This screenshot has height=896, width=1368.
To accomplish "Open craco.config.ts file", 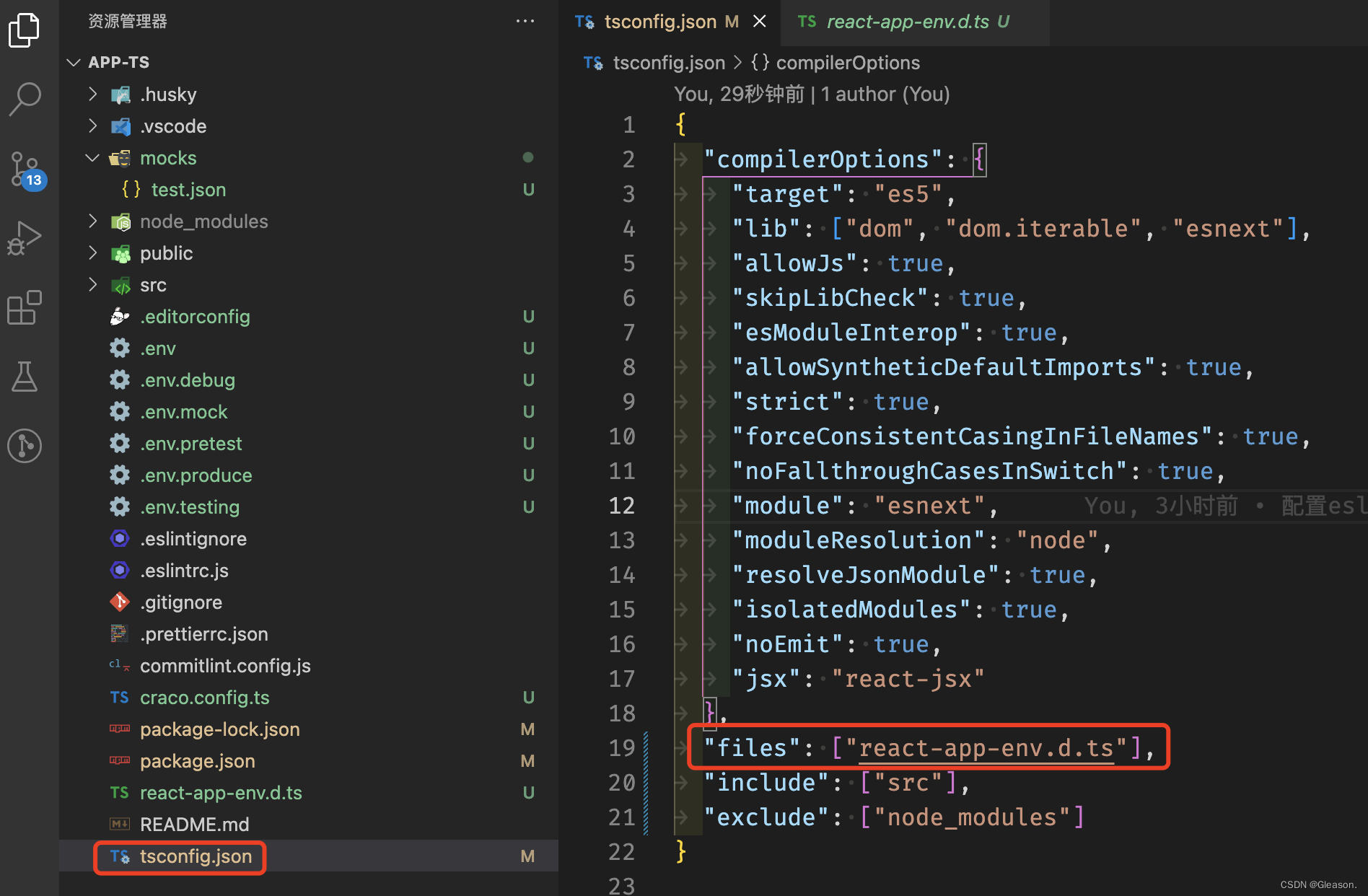I will (x=309, y=697).
